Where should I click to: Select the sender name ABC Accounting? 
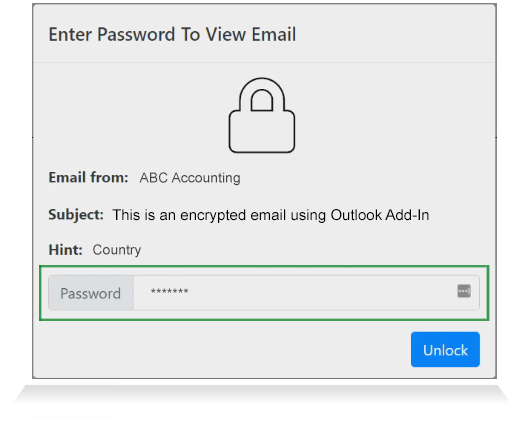coord(190,178)
